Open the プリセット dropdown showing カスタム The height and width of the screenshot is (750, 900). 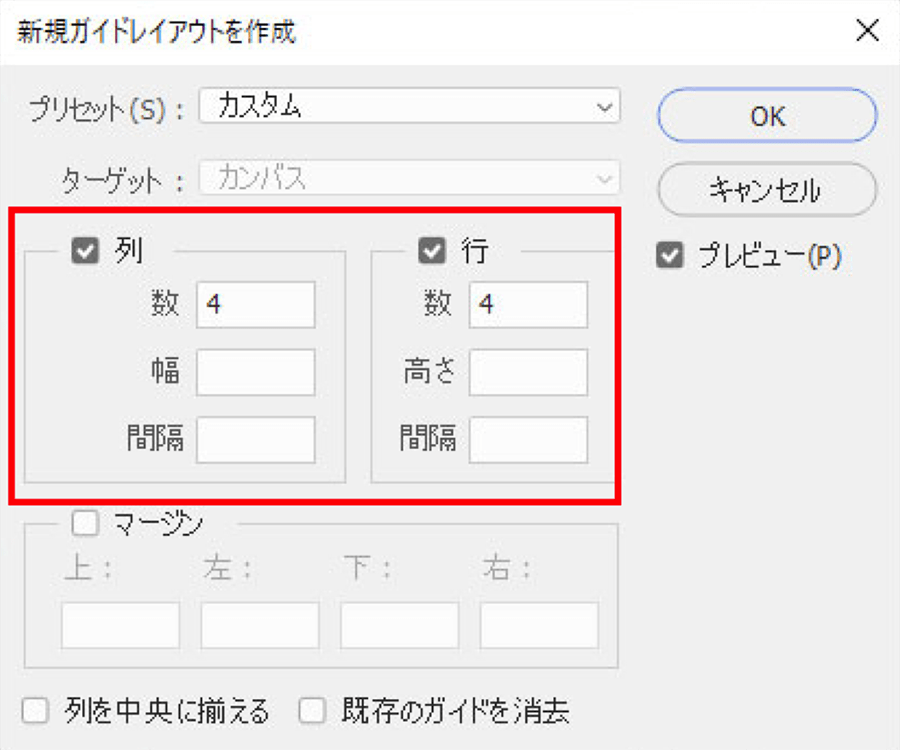pos(409,106)
